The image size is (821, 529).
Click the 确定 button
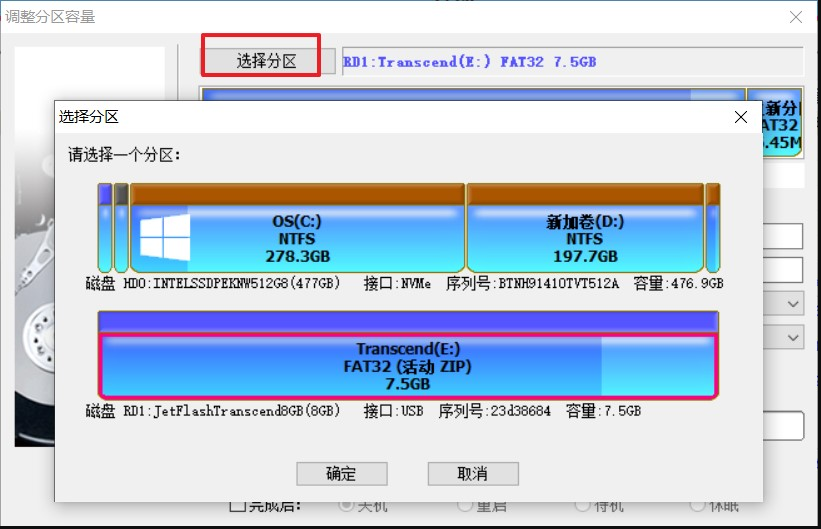coord(342,473)
